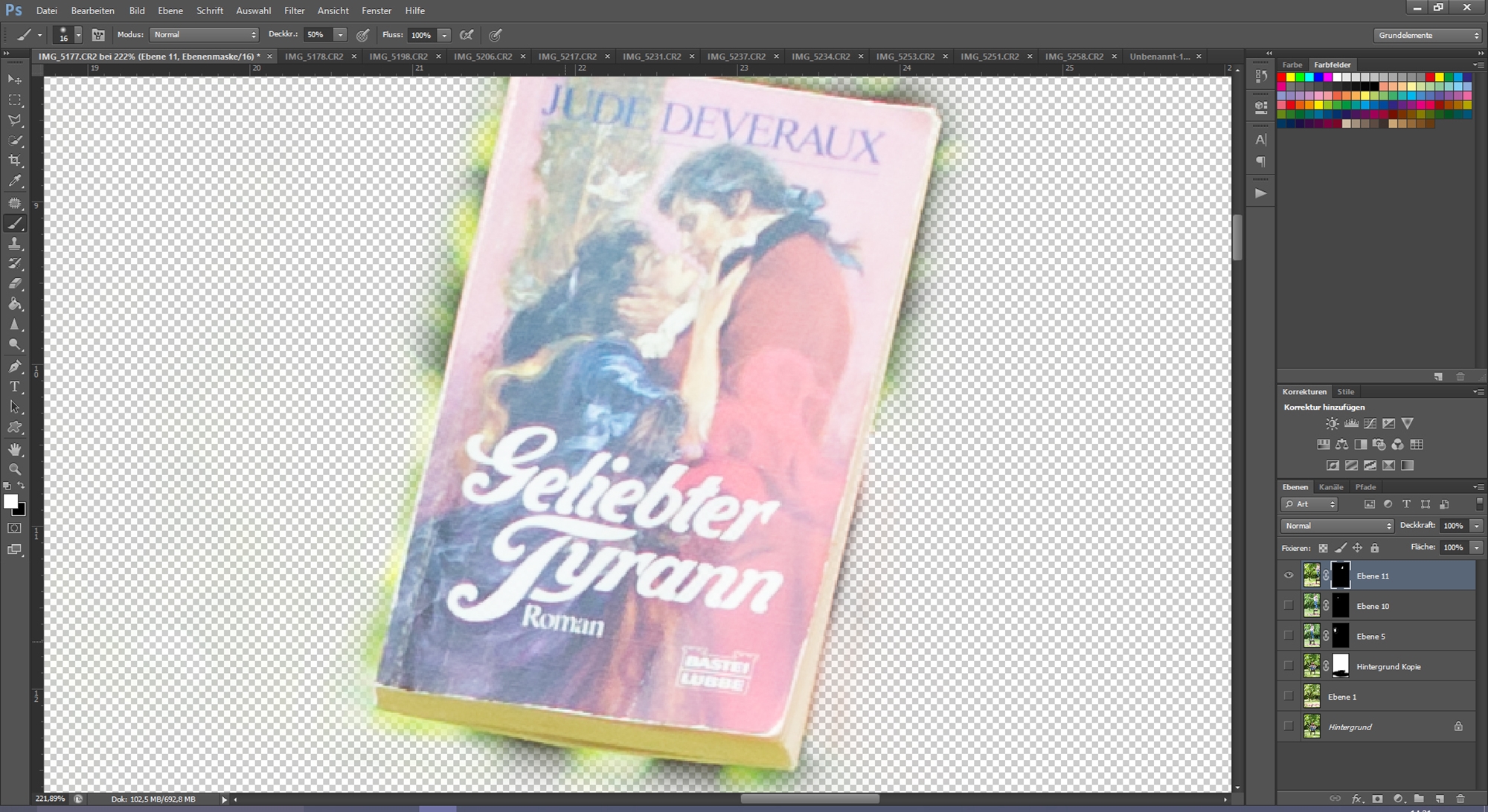Pick the Eyedropper tool
1488x812 pixels.
15,181
